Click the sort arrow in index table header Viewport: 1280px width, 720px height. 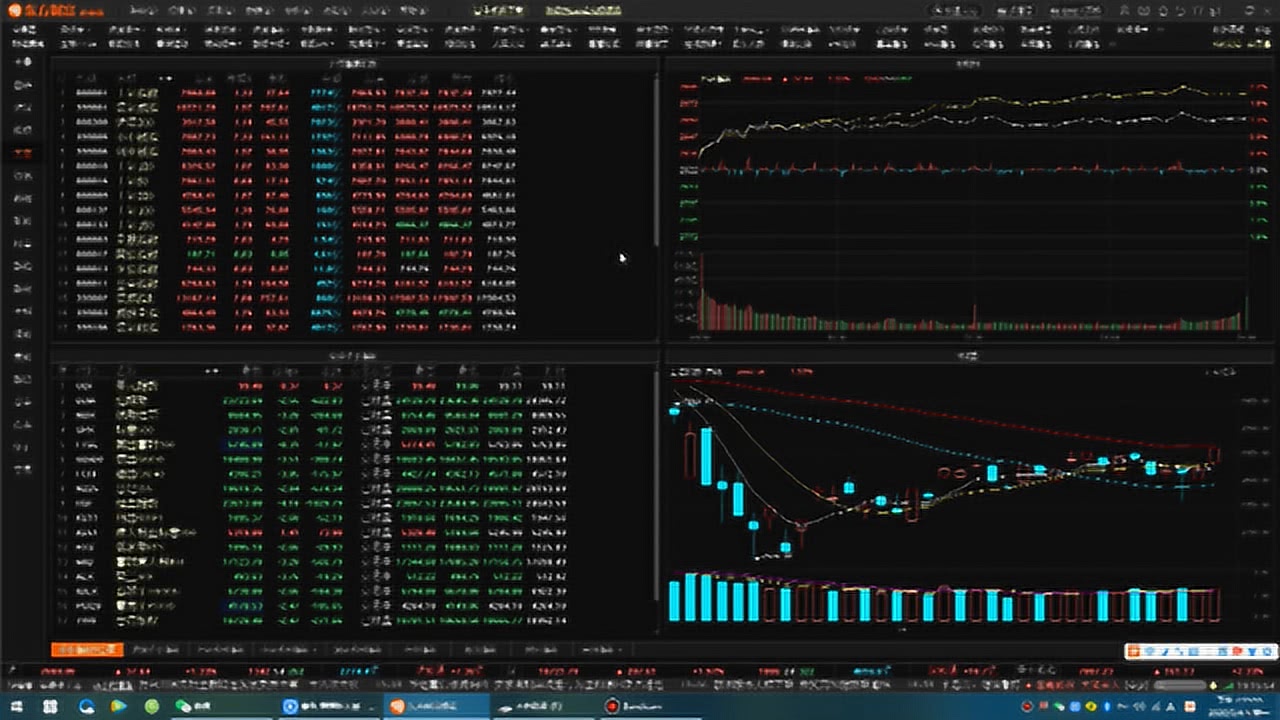(x=165, y=78)
